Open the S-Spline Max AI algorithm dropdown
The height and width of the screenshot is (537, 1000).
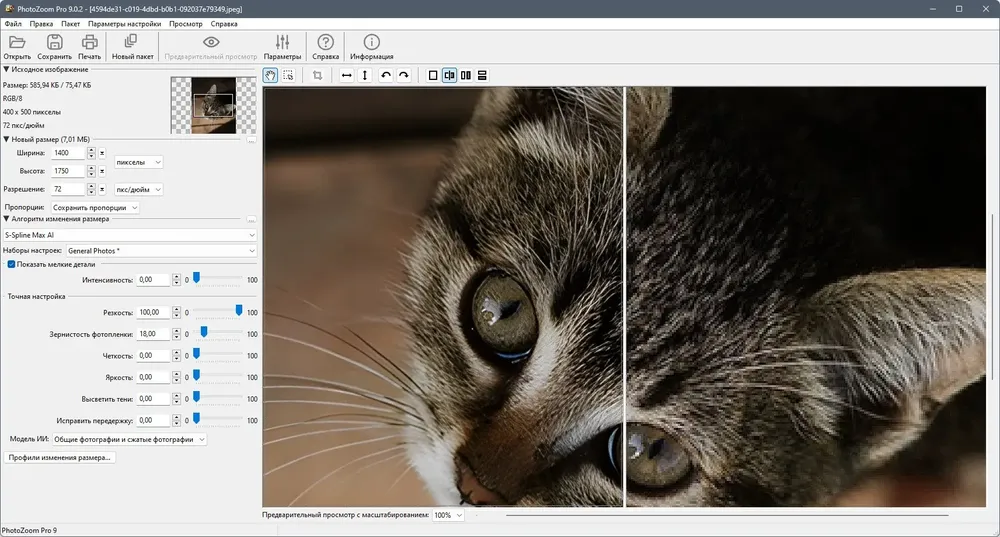pyautogui.click(x=130, y=235)
